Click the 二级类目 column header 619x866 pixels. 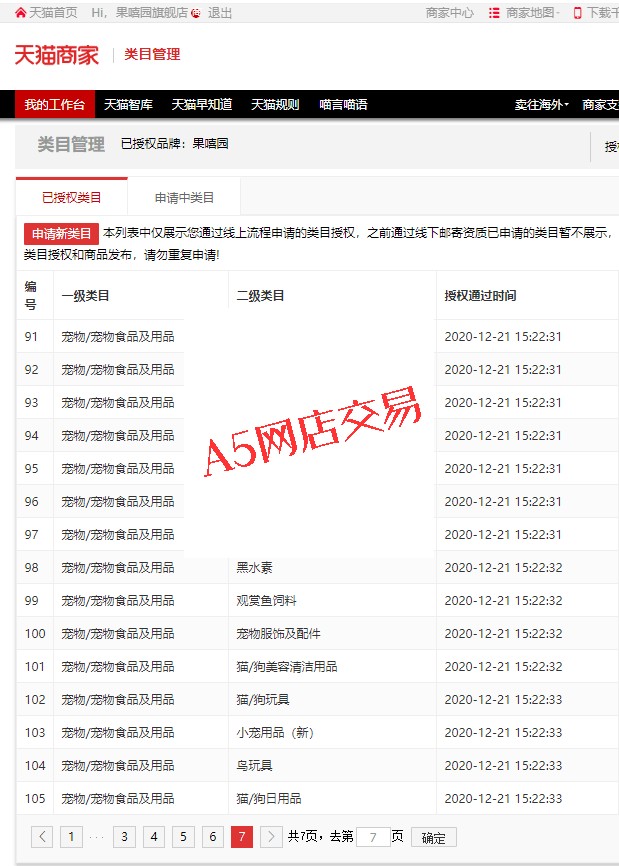260,295
